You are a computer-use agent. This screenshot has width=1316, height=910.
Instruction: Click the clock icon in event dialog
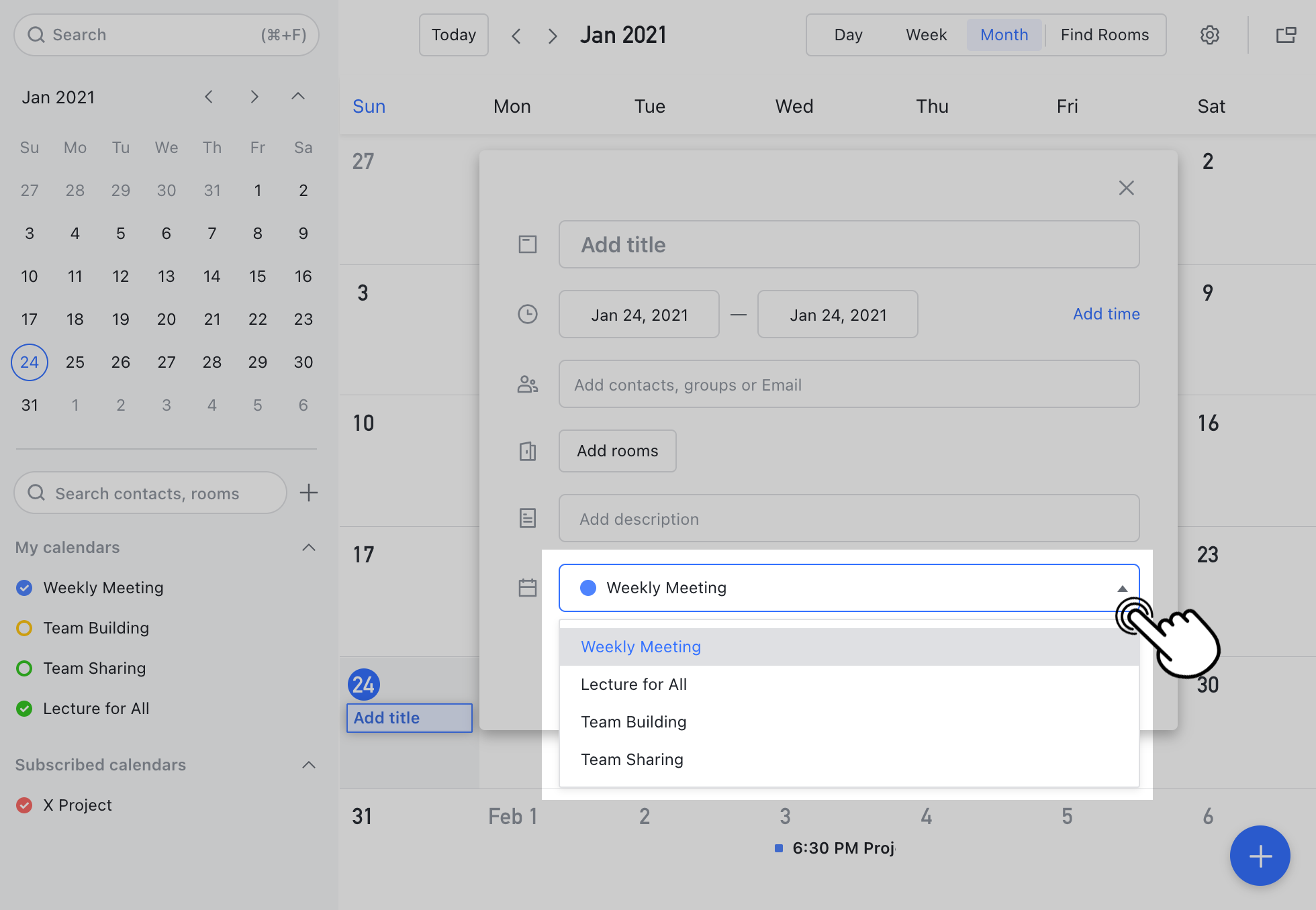tap(528, 313)
